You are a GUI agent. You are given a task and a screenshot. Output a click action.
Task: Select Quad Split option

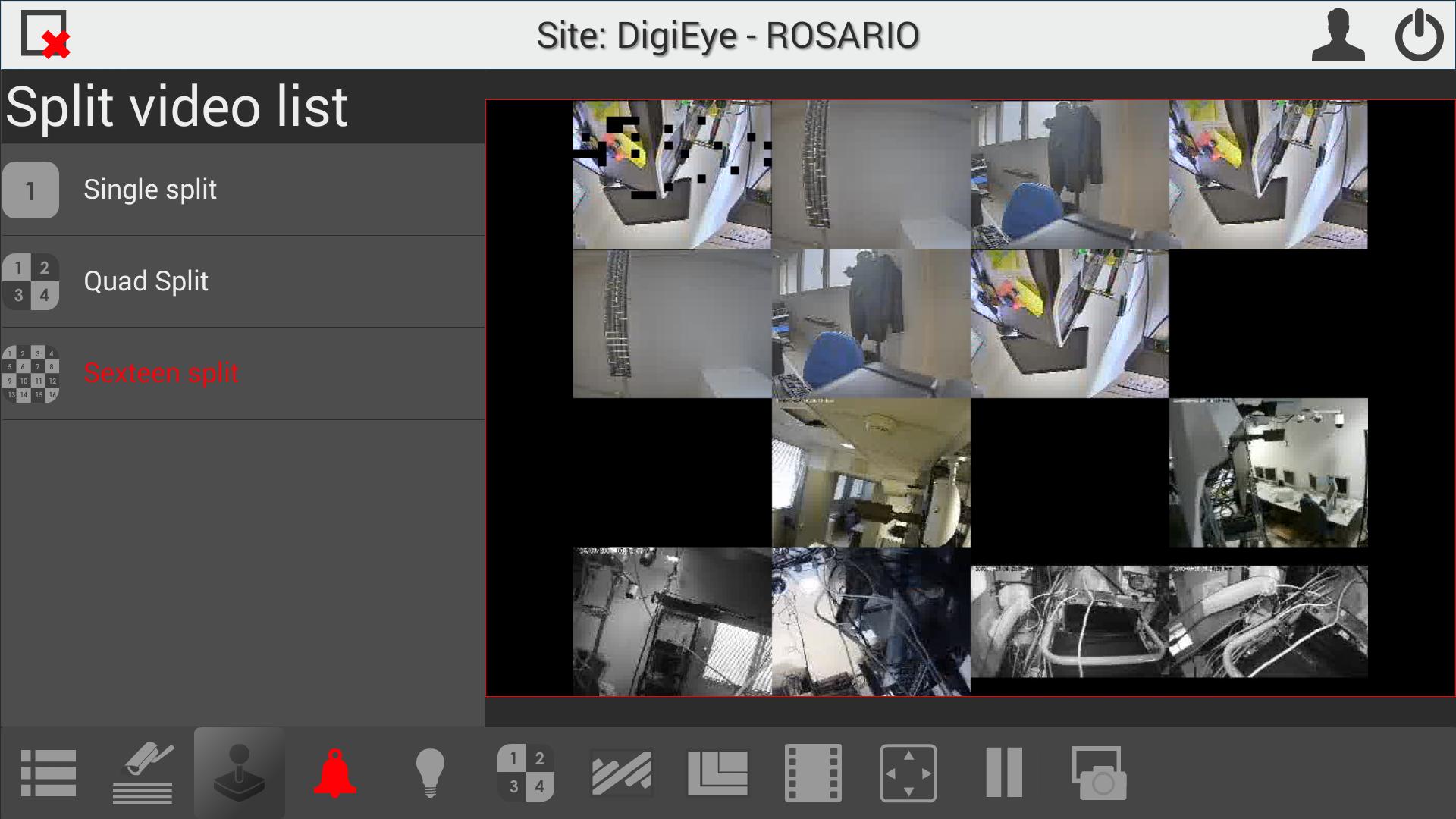click(x=243, y=281)
